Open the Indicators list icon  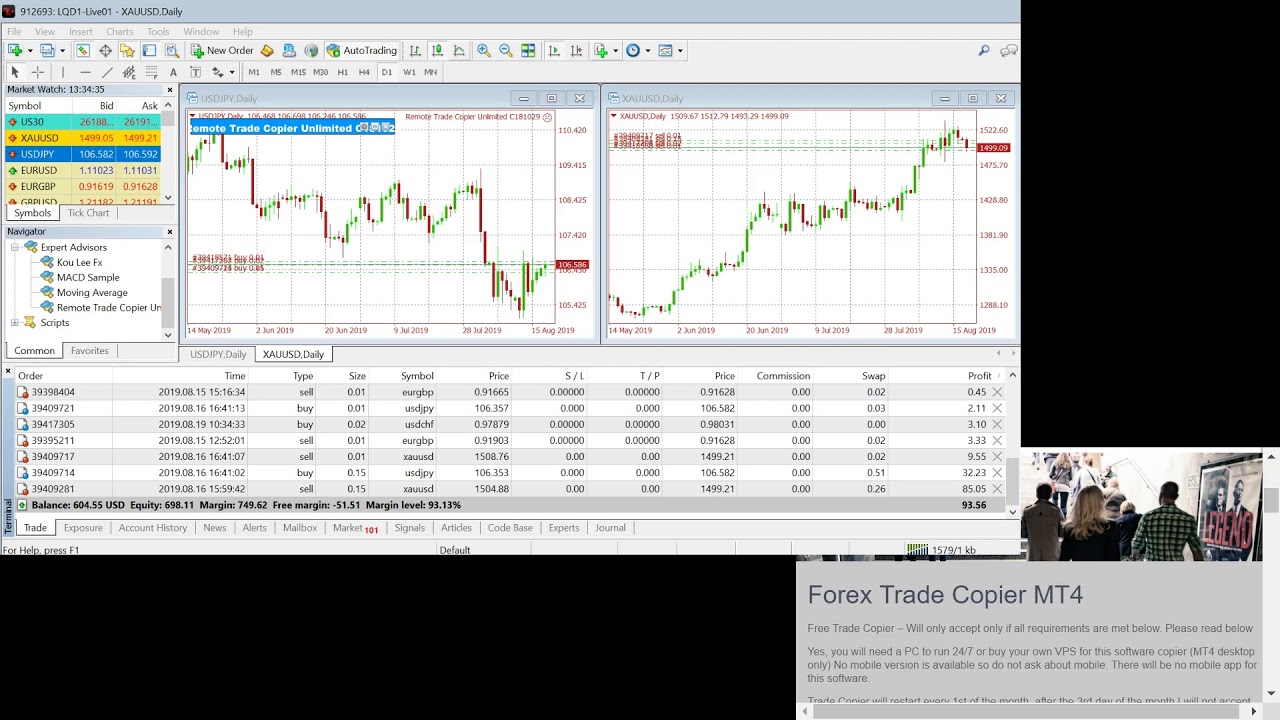[601, 50]
